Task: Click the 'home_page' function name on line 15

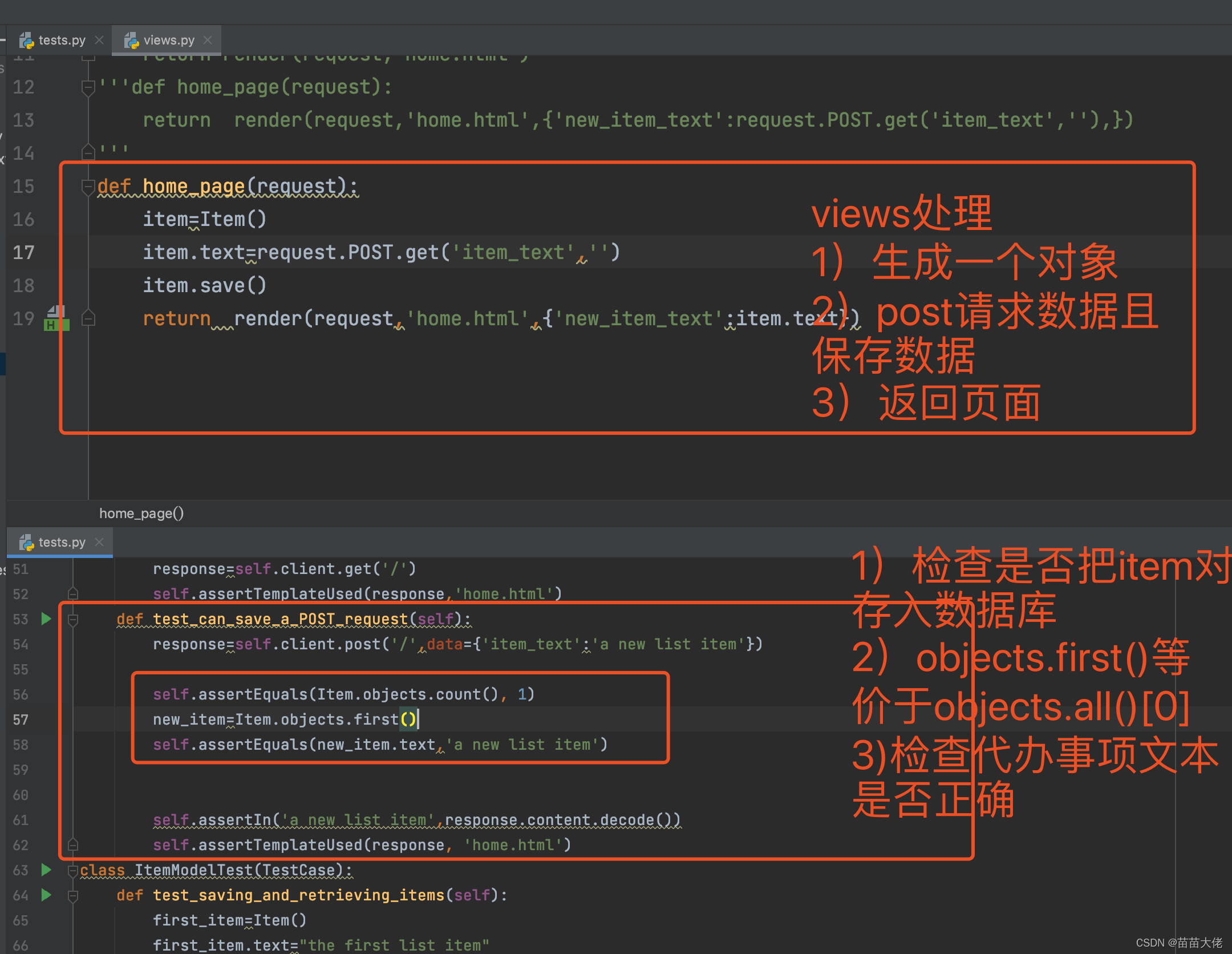Action: [193, 187]
